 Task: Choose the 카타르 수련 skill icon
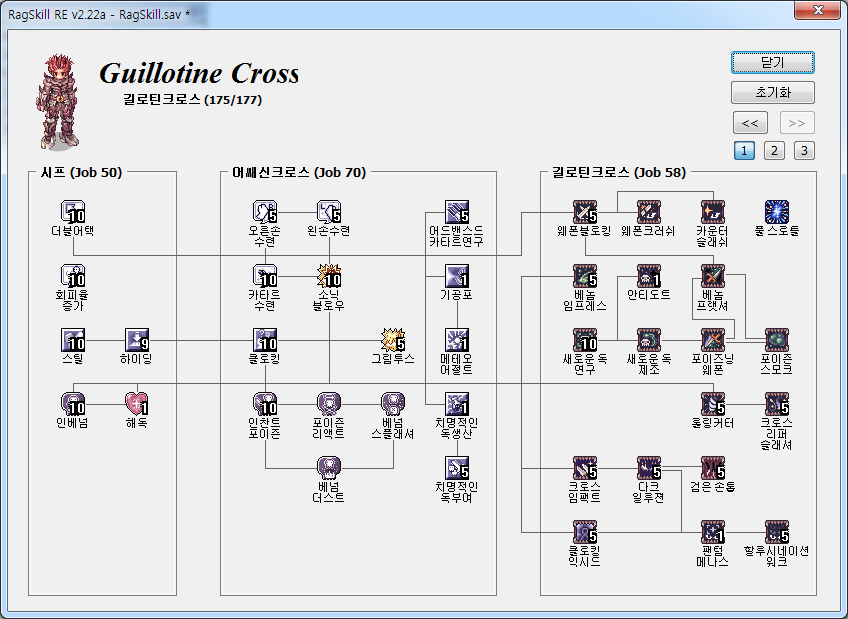point(265,276)
